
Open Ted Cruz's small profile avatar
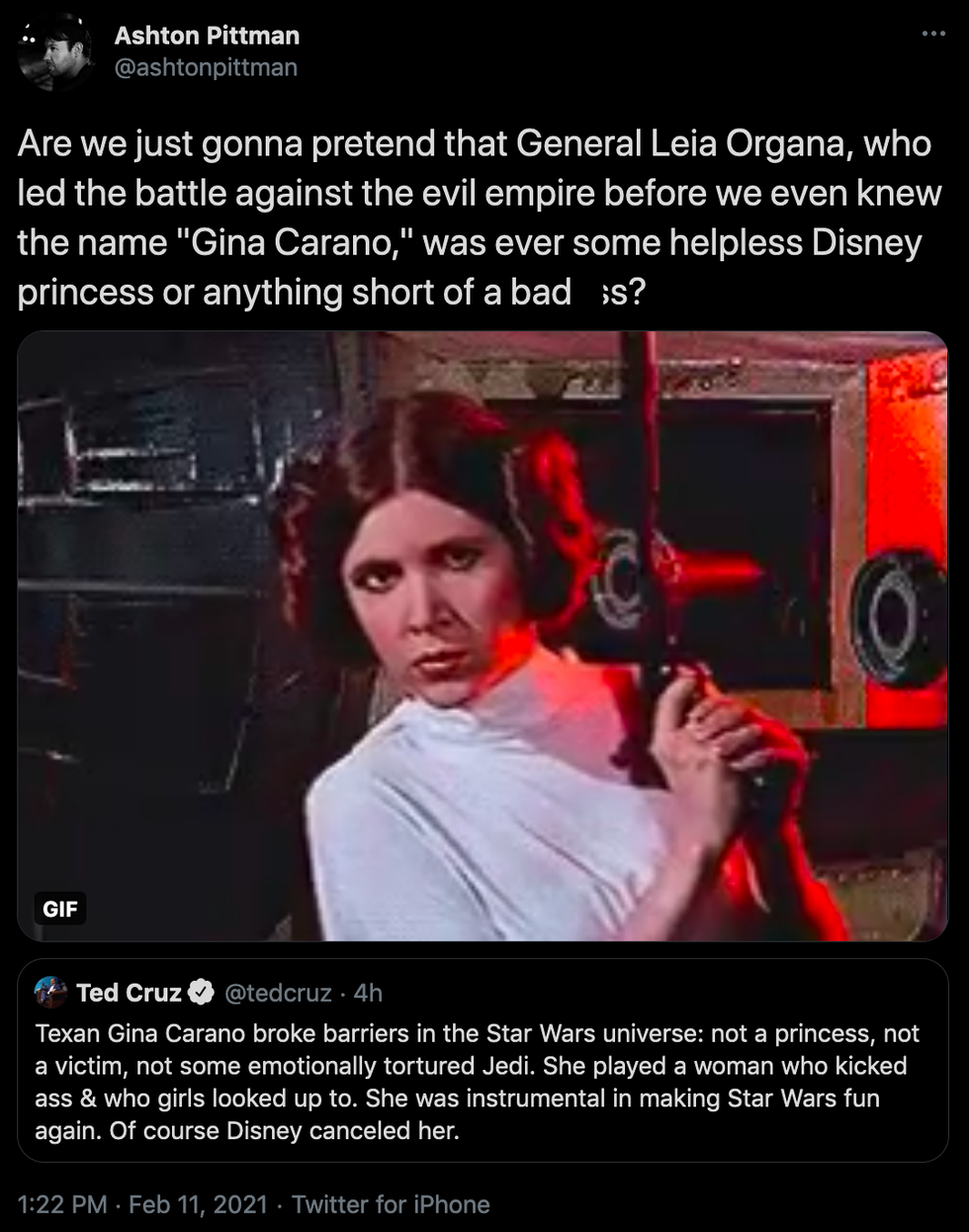[x=50, y=992]
